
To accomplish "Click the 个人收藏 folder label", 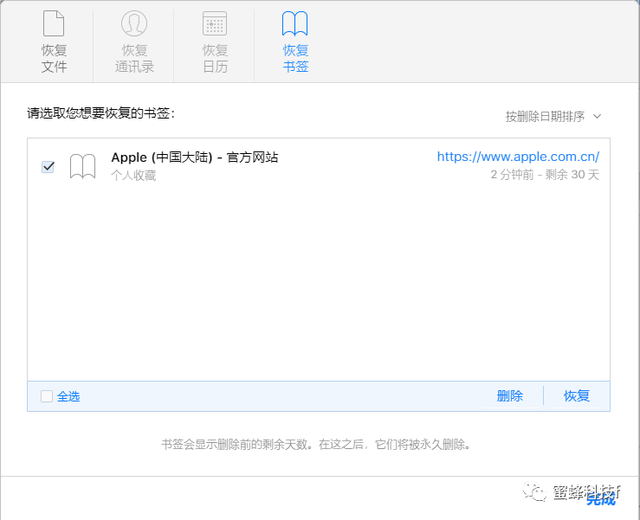I will point(133,176).
